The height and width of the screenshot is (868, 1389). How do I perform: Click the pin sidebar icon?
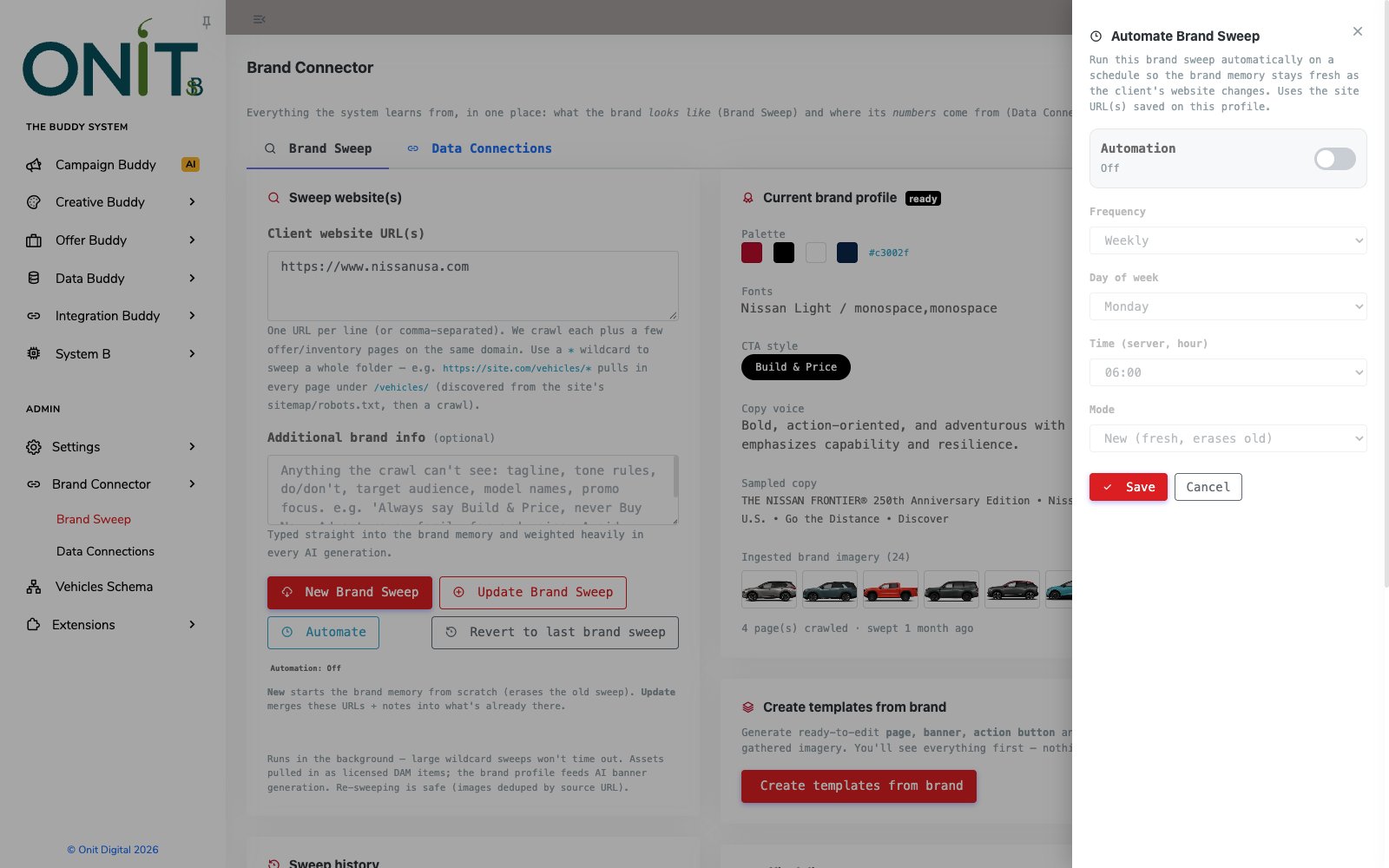point(207,22)
